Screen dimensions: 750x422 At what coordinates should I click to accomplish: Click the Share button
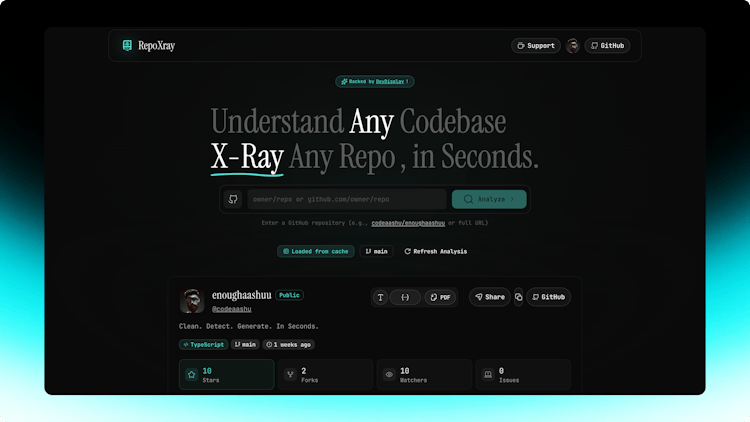point(489,297)
